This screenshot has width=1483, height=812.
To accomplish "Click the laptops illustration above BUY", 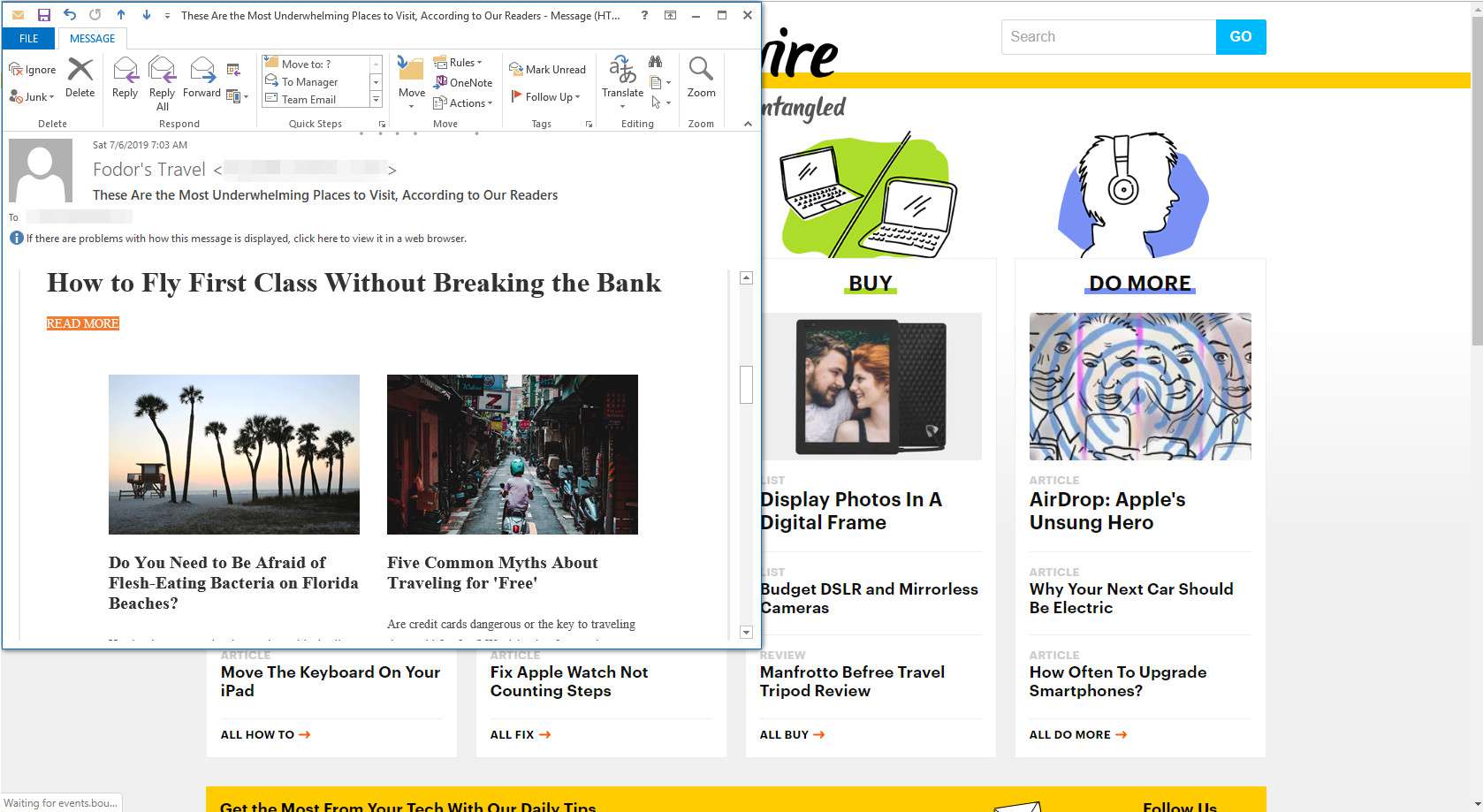I will [870, 196].
